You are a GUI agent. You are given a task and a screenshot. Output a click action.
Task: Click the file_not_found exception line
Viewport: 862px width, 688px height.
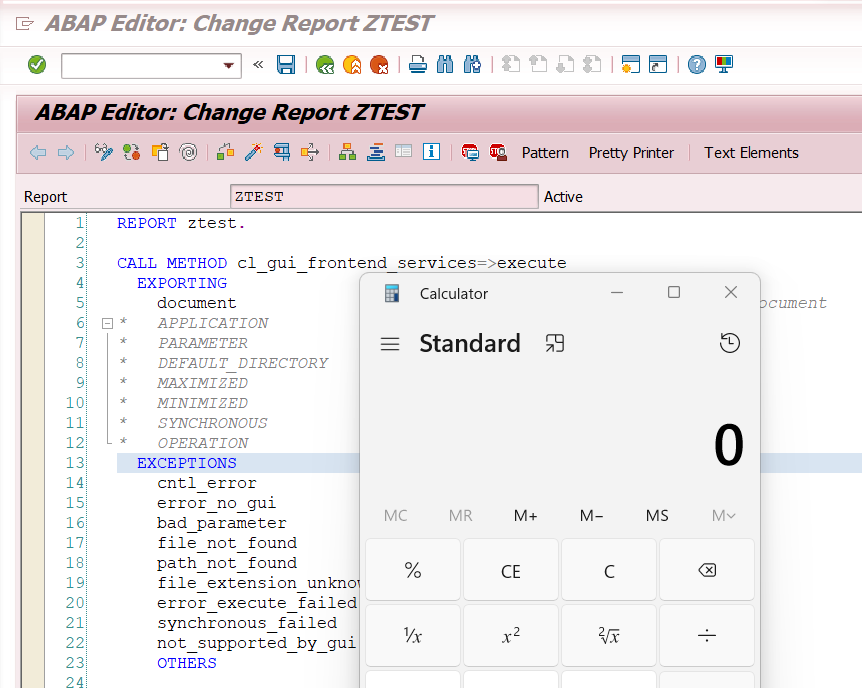[227, 543]
